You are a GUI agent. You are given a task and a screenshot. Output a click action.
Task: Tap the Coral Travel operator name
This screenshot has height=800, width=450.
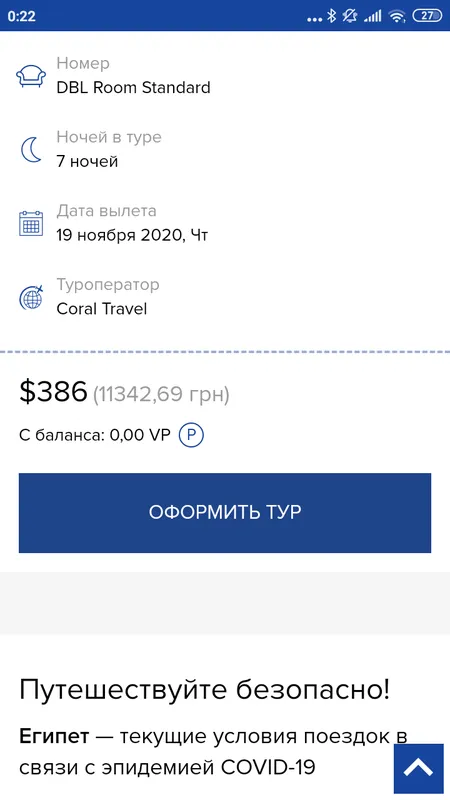pos(102,309)
